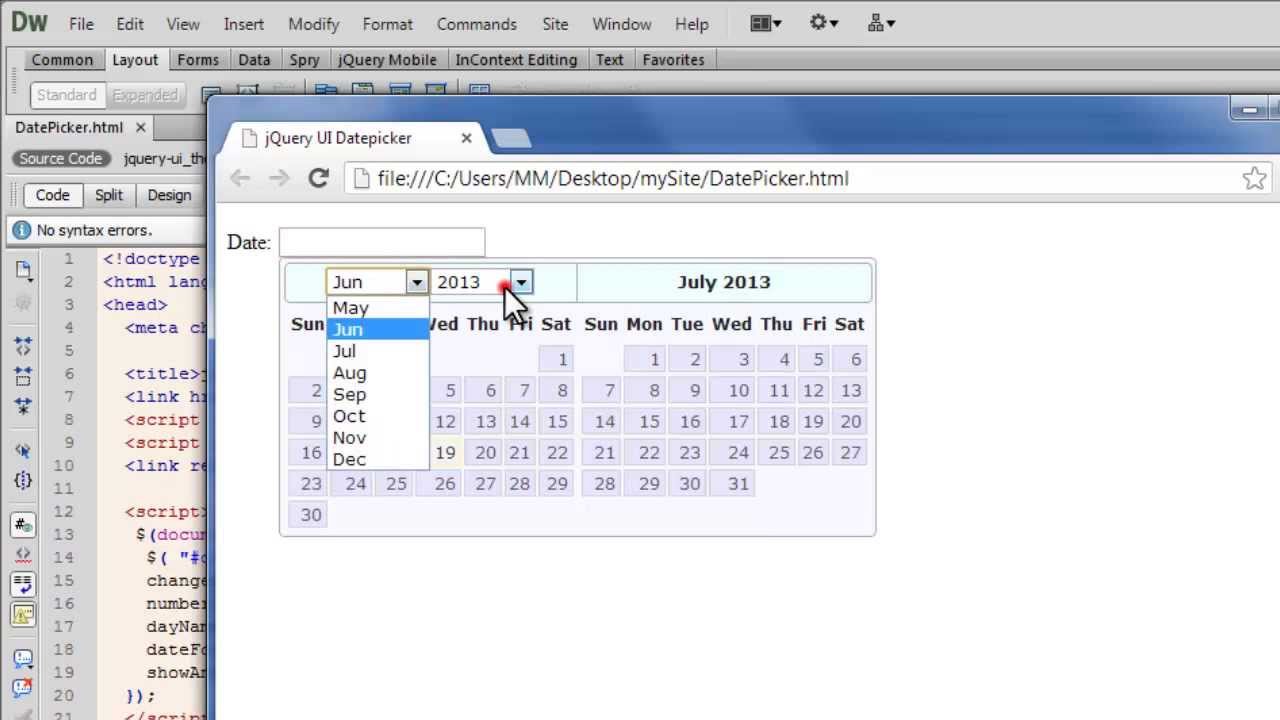This screenshot has height=720, width=1280.
Task: Open the Site management dropdown icon
Action: pos(882,23)
